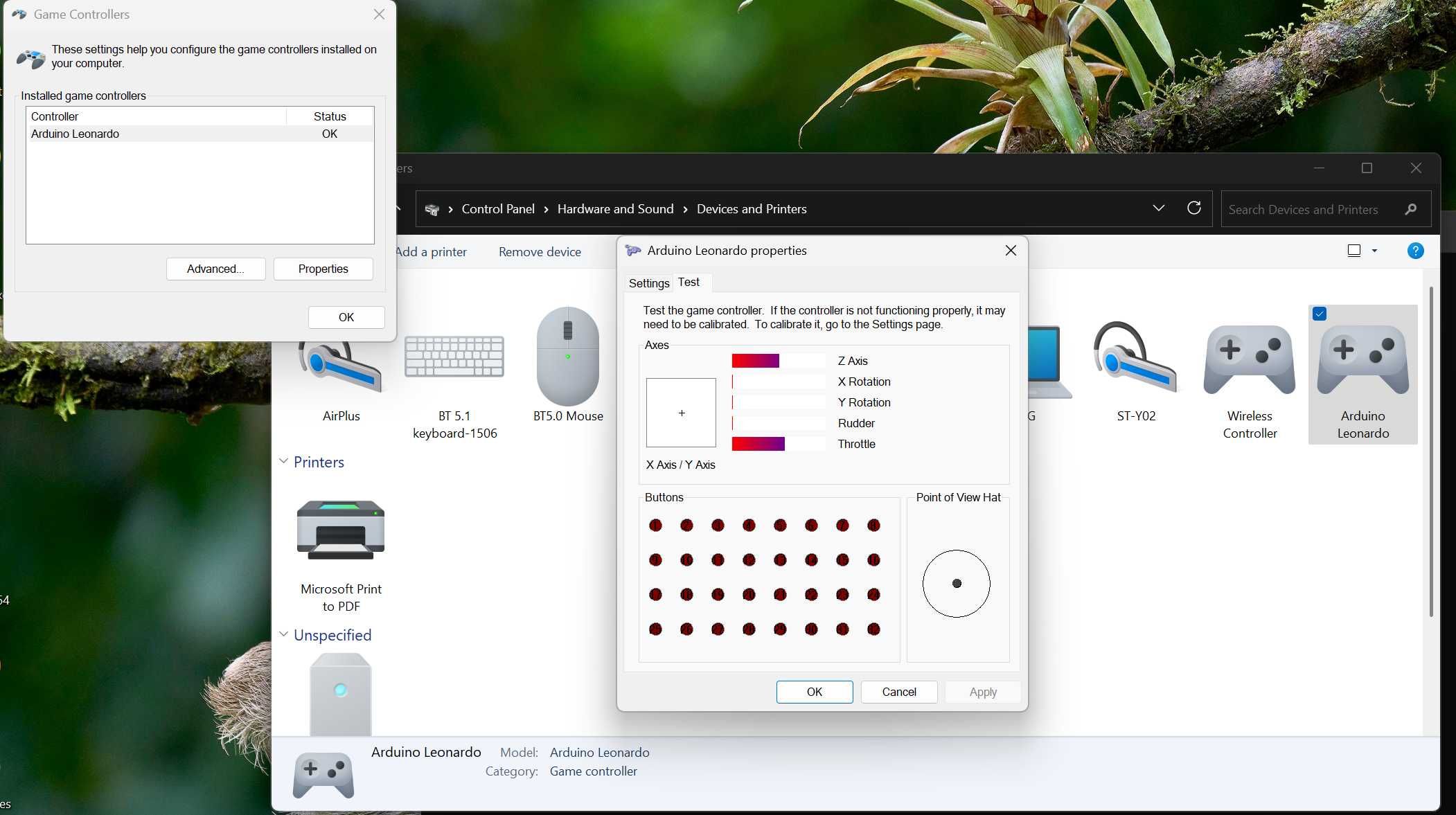Uncheck the Arduino Leonardo device checkbox
This screenshot has width=1456, height=815.
point(1320,314)
